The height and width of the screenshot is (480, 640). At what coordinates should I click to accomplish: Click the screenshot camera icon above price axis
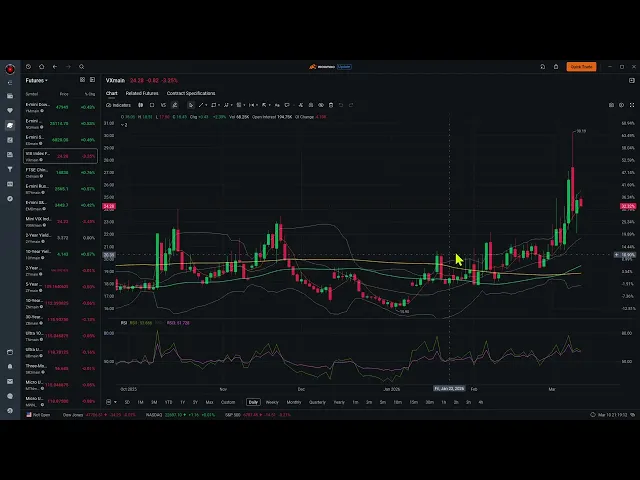click(611, 105)
